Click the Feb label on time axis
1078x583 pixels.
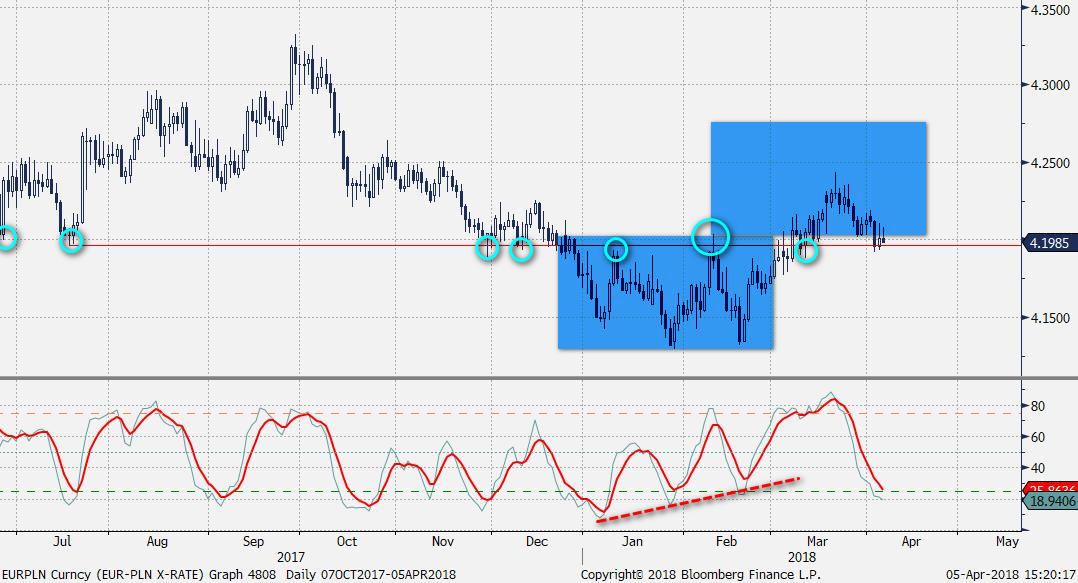pyautogui.click(x=727, y=542)
